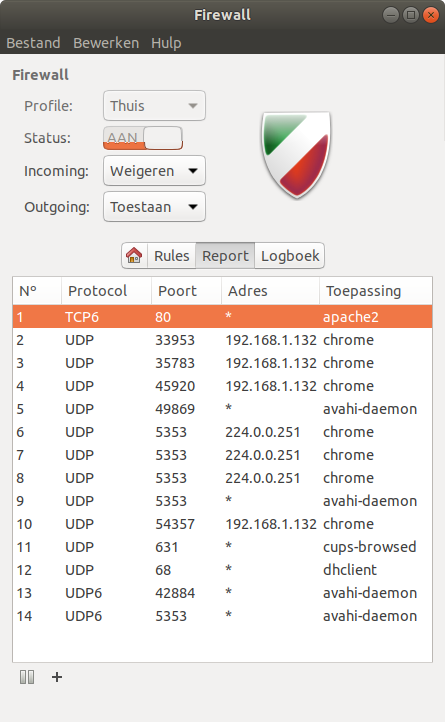445x722 pixels.
Task: Open the Profile dropdown showing Thuis
Action: pos(154,105)
